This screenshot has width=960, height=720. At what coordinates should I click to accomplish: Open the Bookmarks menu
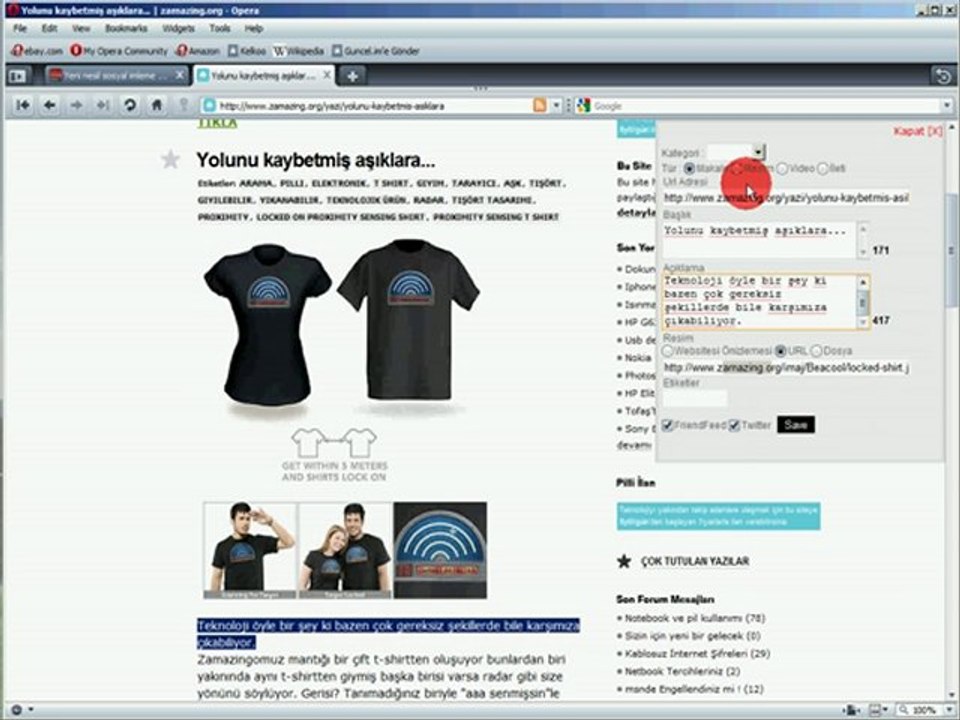(x=126, y=28)
